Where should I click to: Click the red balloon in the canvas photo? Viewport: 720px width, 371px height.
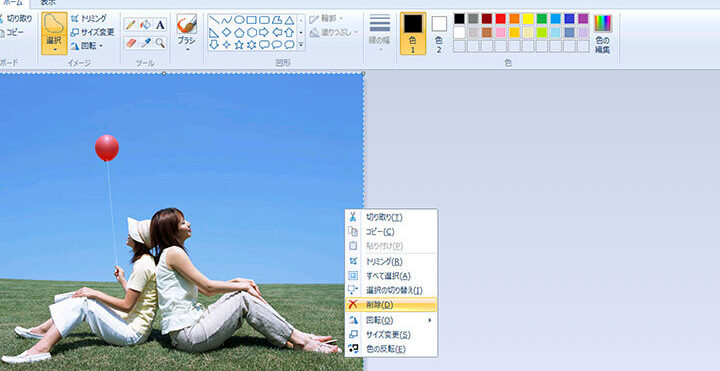(x=107, y=148)
